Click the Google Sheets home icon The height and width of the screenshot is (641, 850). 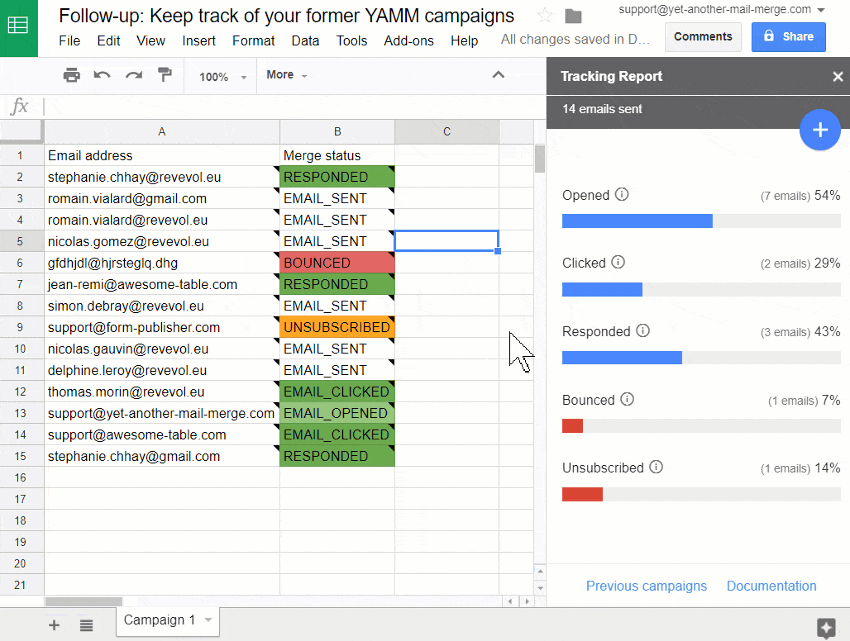pyautogui.click(x=18, y=25)
